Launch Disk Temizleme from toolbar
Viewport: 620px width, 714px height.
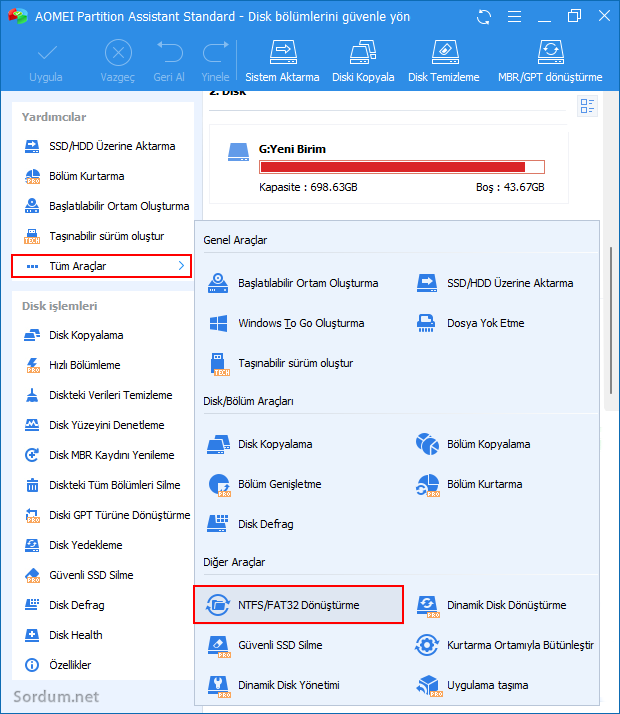click(444, 61)
